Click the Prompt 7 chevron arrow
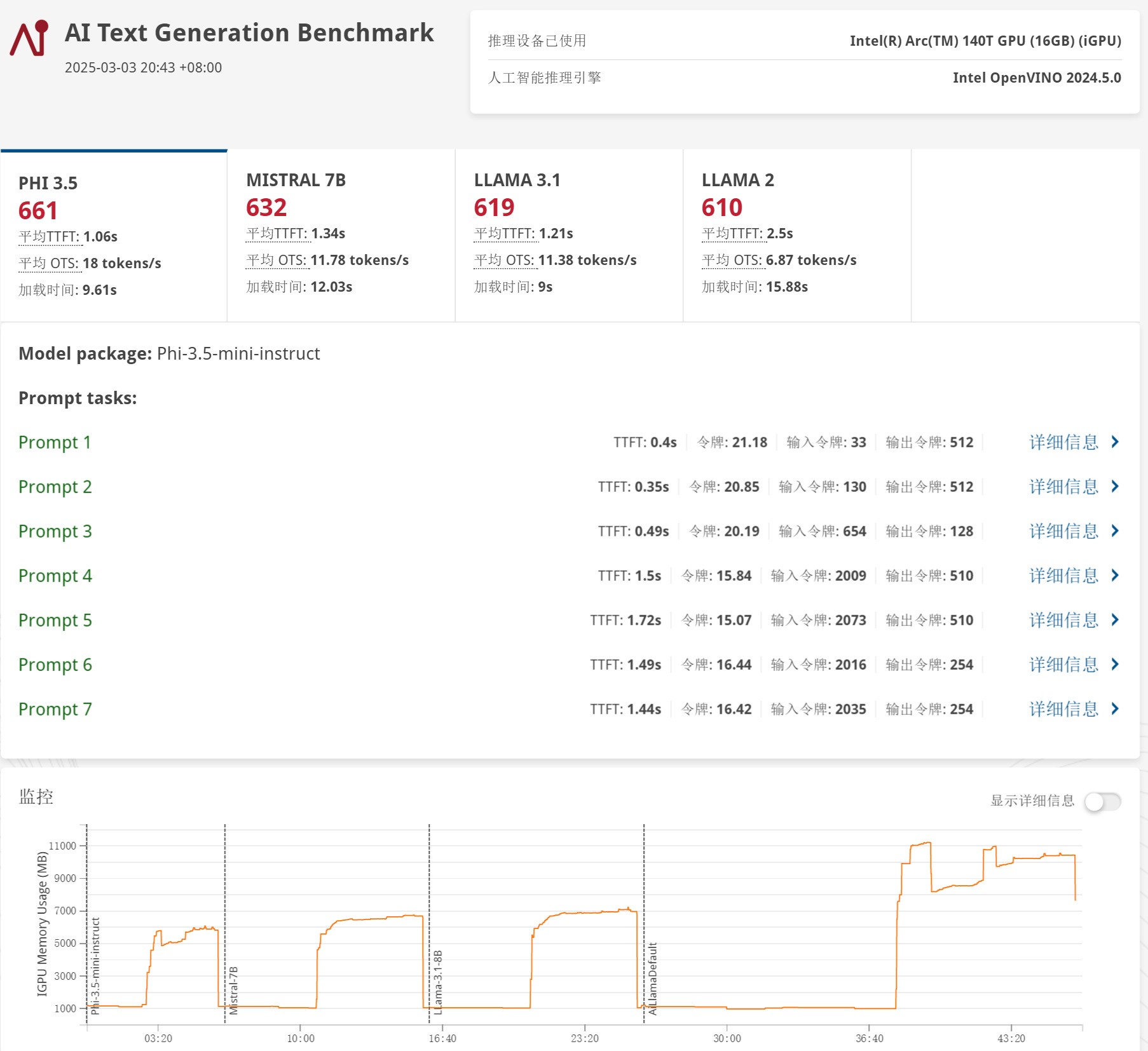The image size is (1148, 1051). (x=1115, y=709)
